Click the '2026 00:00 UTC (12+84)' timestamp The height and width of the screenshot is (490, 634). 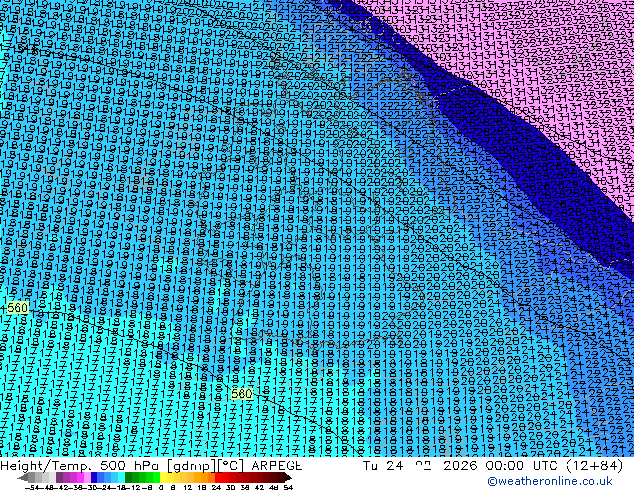[x=533, y=466]
